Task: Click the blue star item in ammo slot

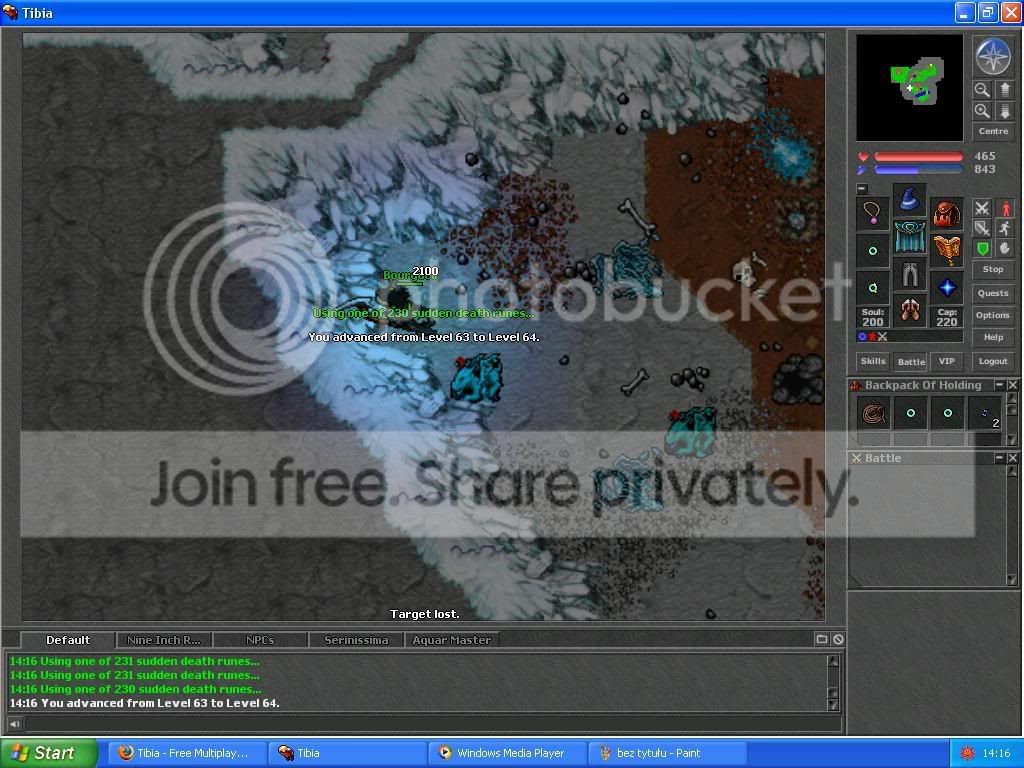Action: [946, 287]
